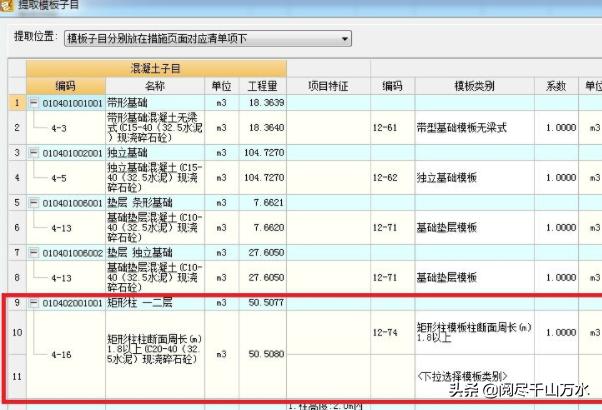Click the quantity 104.7270 in row 4

[264, 178]
